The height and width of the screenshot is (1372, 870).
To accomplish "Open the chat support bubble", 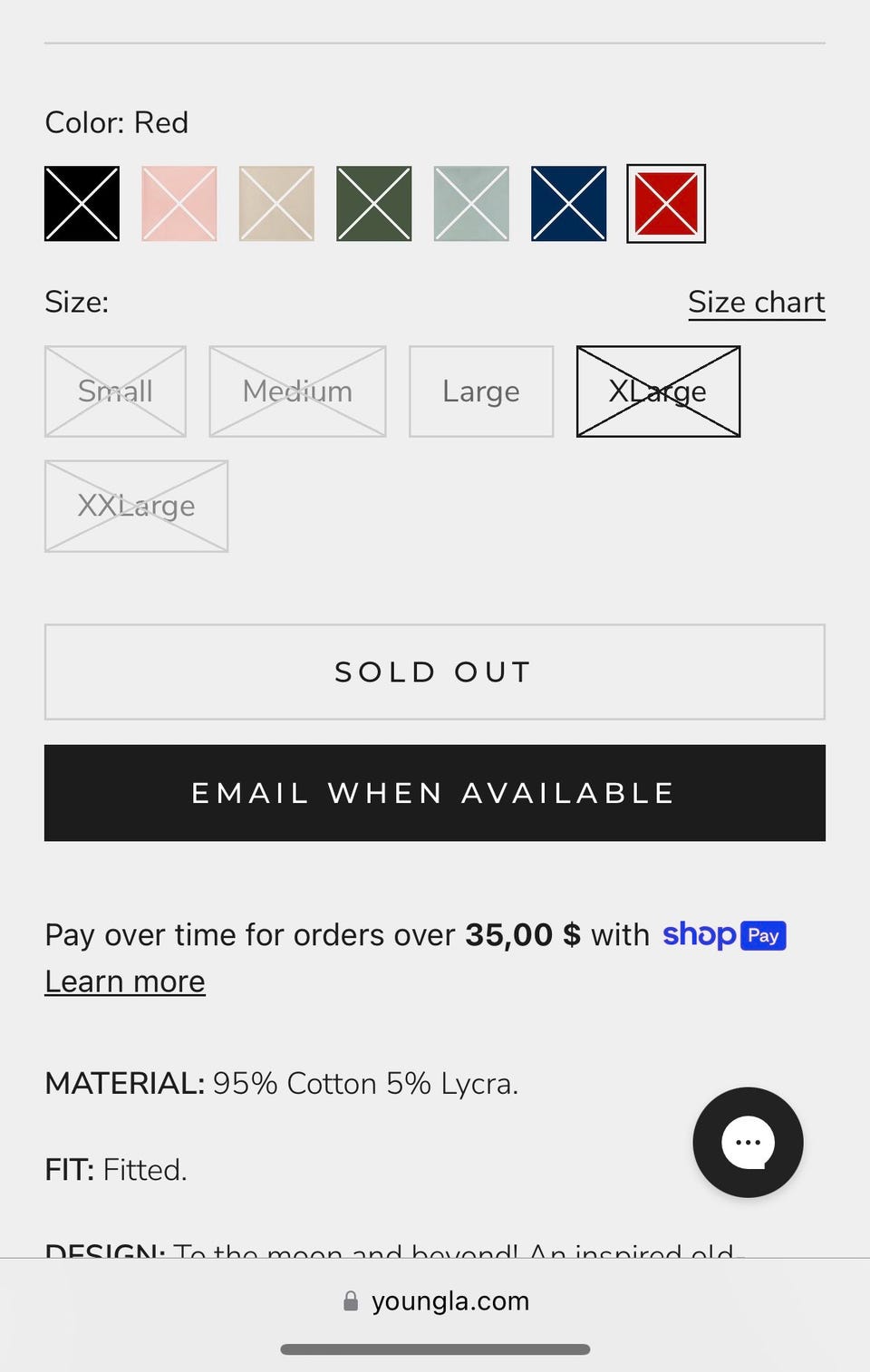I will [x=748, y=1142].
